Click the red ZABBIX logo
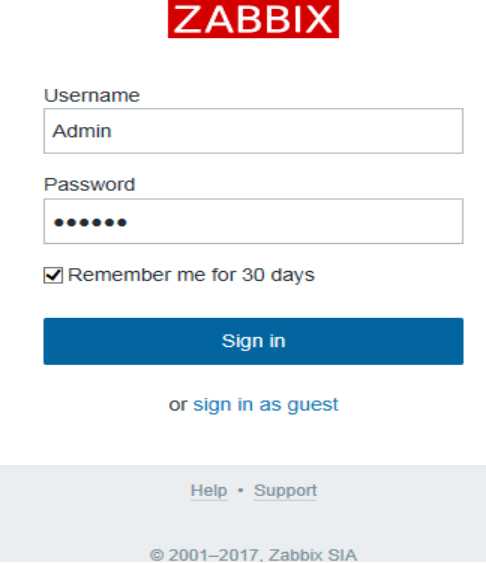This screenshot has height=563, width=486. 253,19
